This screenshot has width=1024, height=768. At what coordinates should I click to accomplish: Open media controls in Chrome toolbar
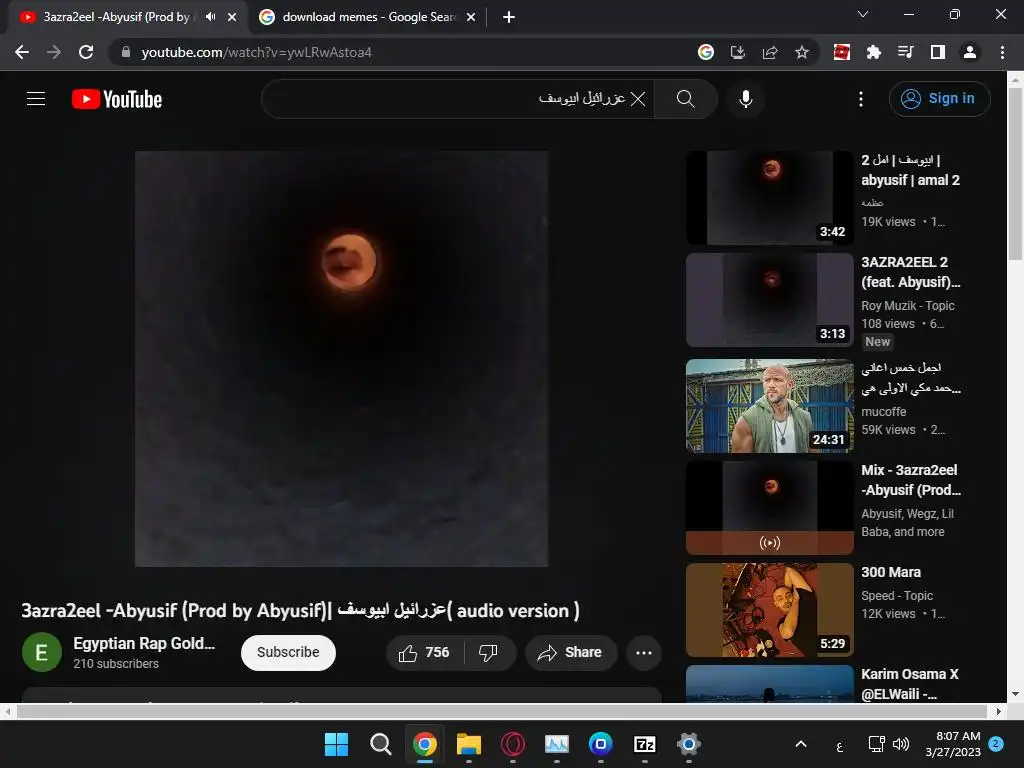pyautogui.click(x=905, y=52)
